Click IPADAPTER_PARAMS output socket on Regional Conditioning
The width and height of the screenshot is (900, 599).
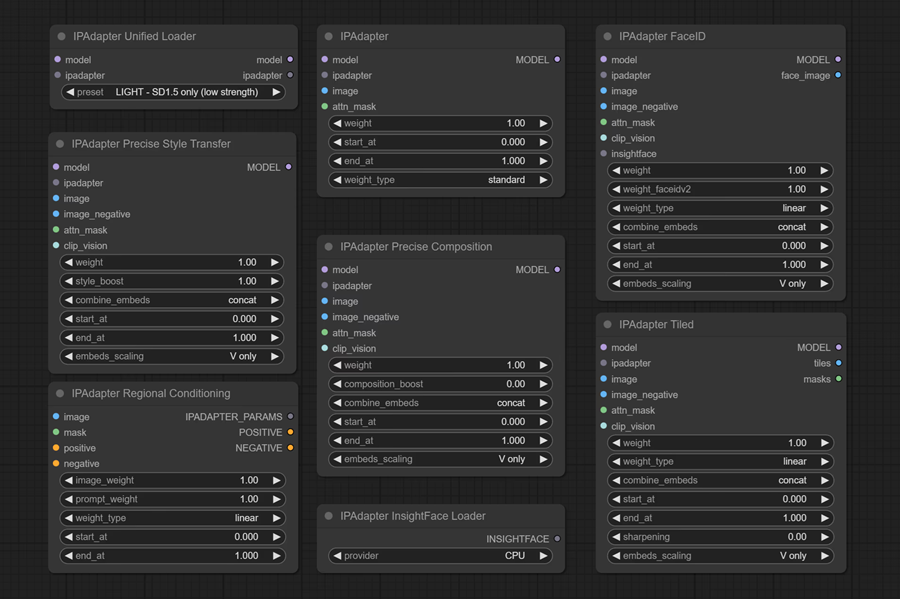[290, 416]
